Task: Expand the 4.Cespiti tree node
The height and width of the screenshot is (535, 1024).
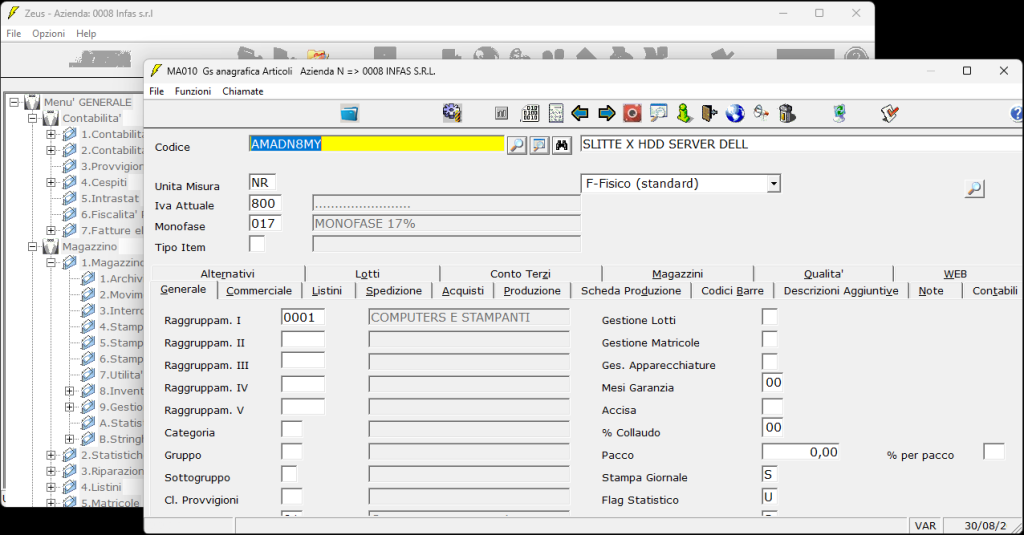Action: click(x=51, y=182)
